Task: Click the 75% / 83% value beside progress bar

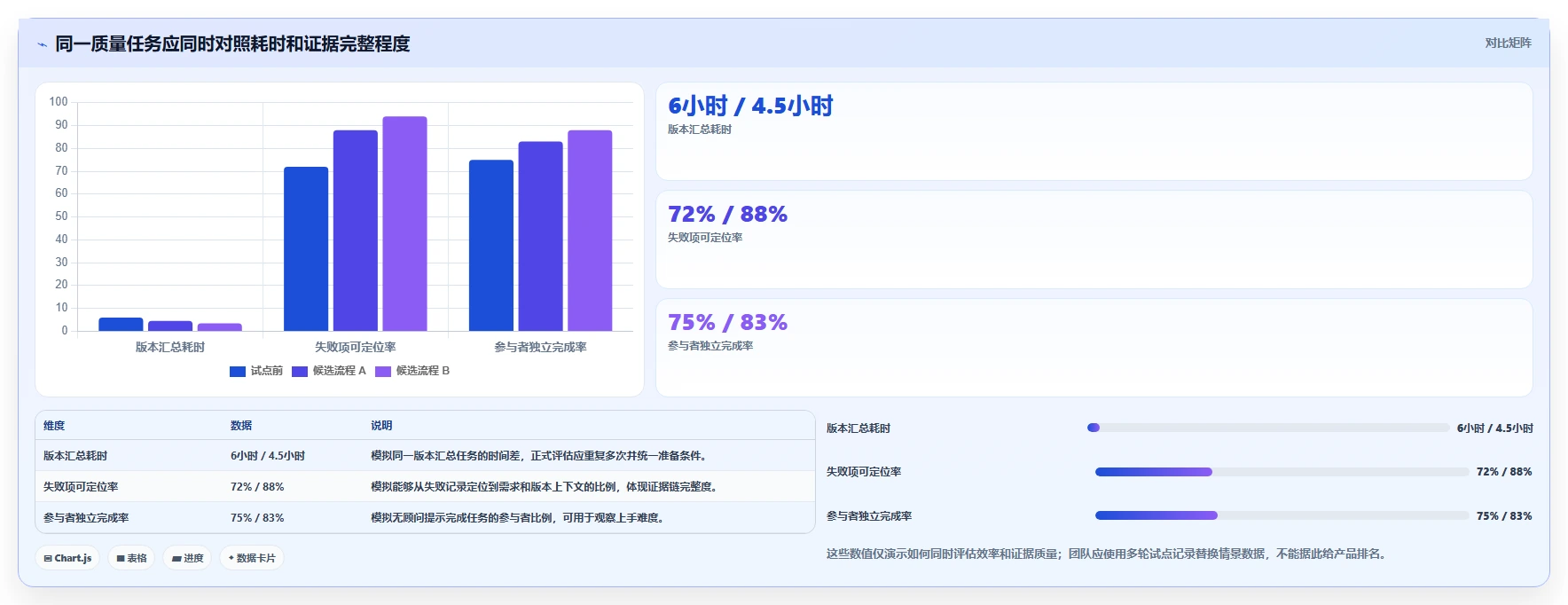Action: tap(1504, 516)
